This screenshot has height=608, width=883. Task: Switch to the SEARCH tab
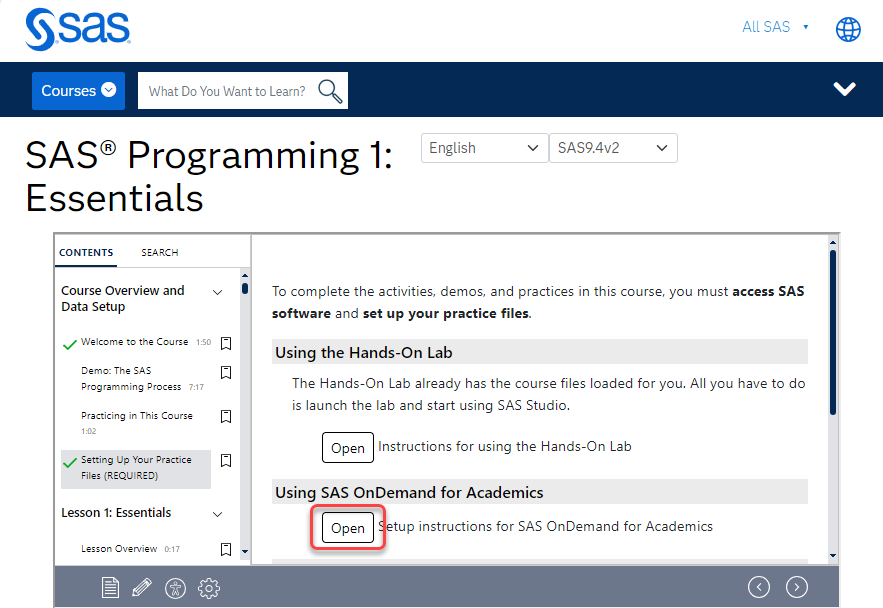[159, 252]
